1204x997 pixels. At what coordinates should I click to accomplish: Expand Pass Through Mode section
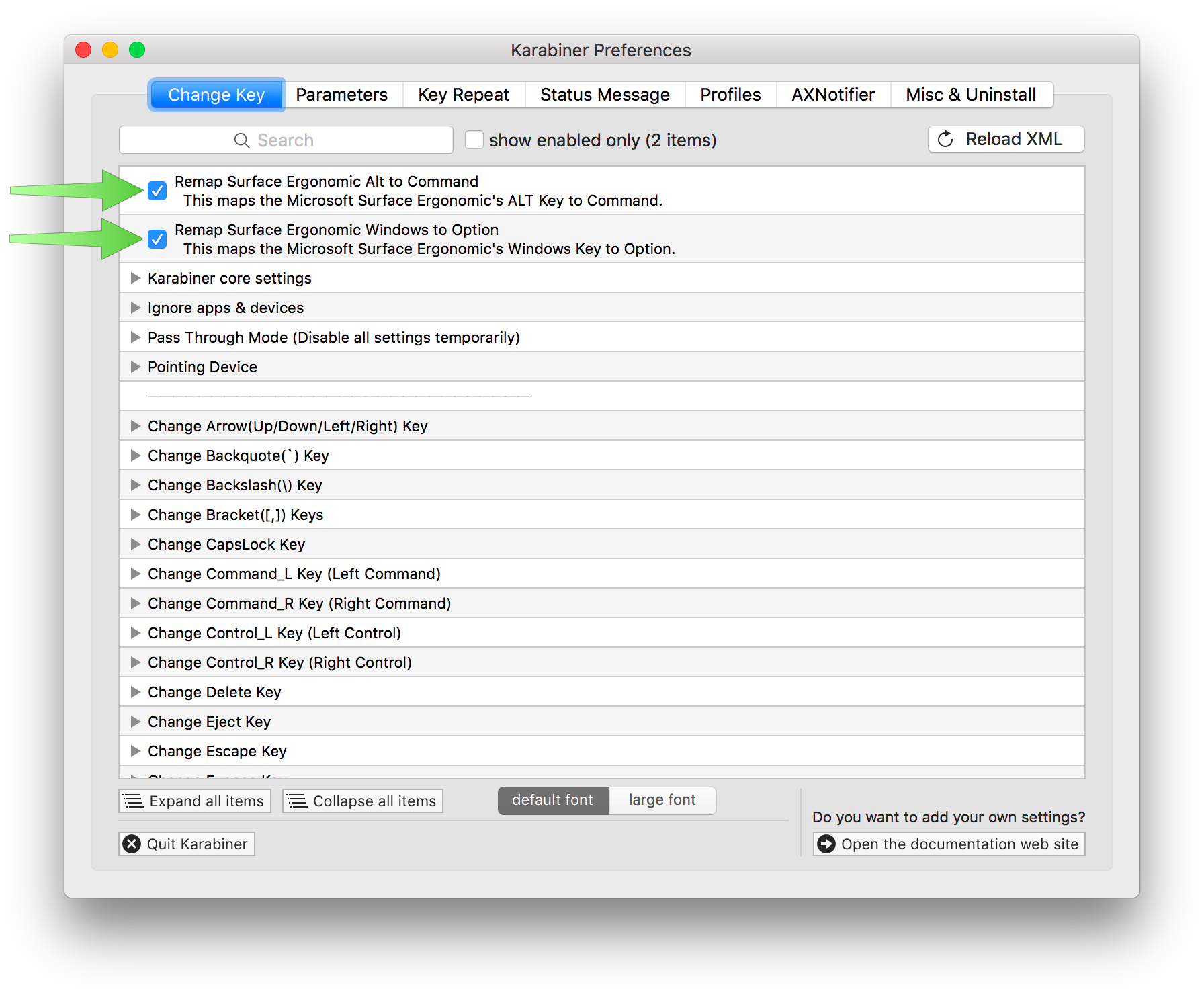point(135,337)
